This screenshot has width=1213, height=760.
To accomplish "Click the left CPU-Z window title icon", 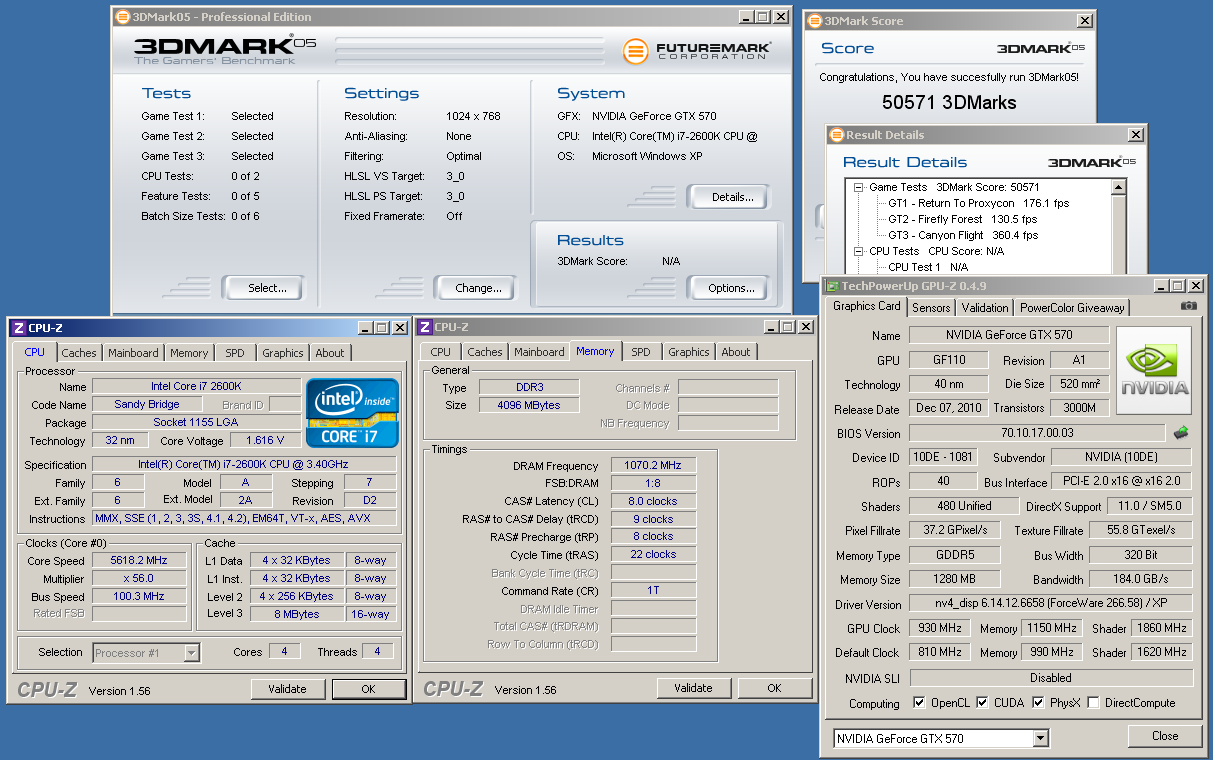I will coord(19,327).
